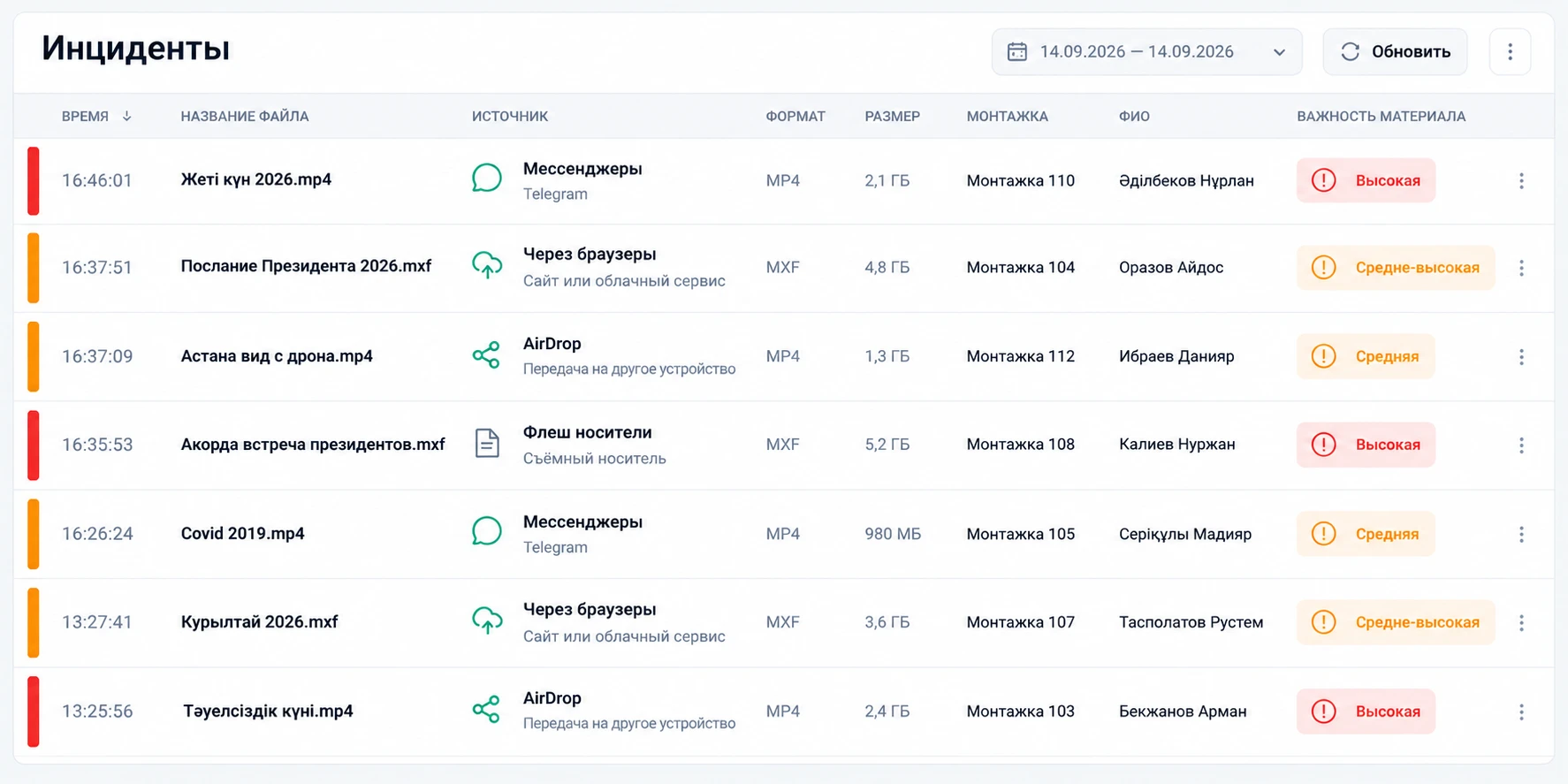Click the flash drive file icon for Акорда встреча президентов.mxf
This screenshot has width=1568, height=784.
point(486,443)
